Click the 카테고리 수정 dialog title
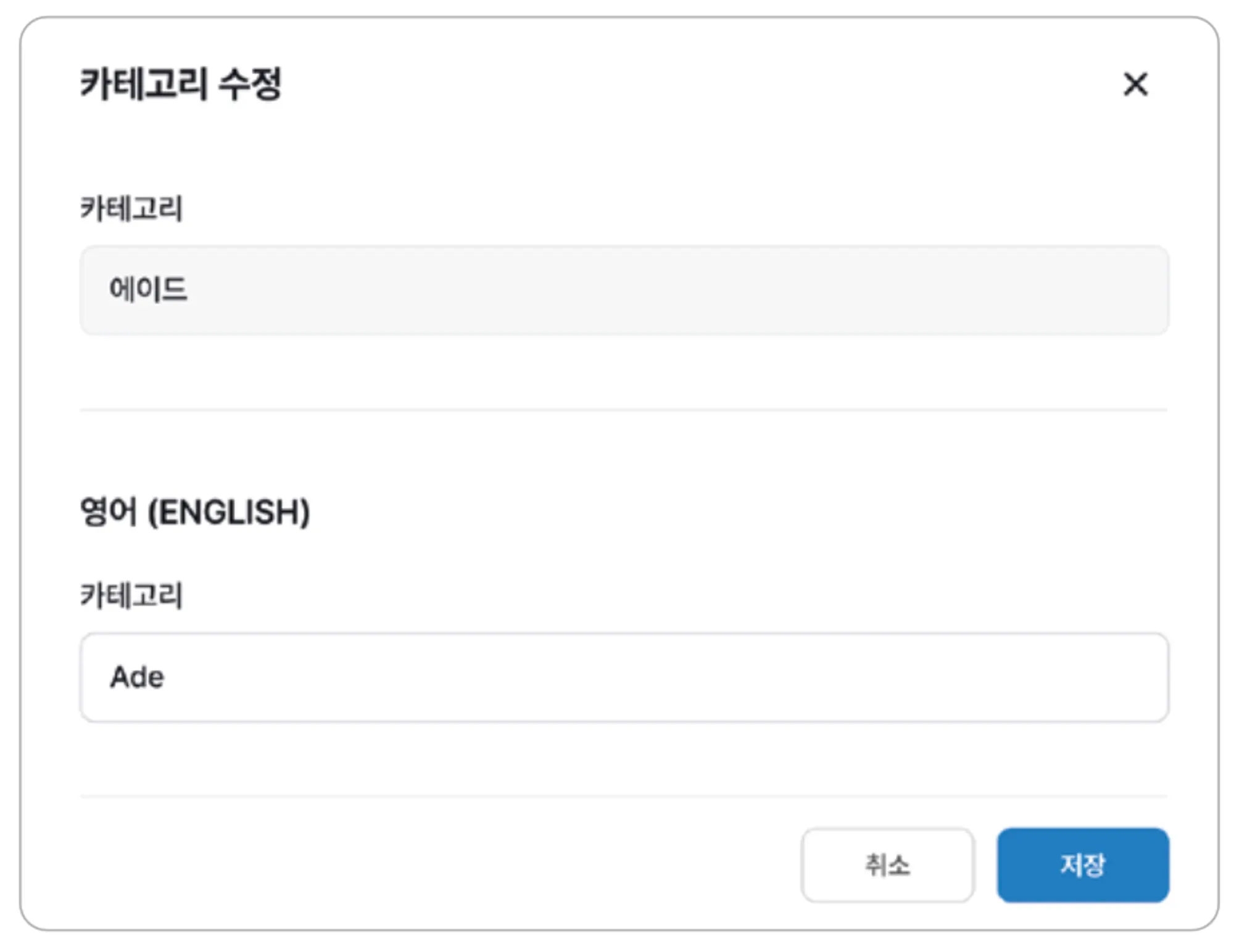The width and height of the screenshot is (1234, 952). coord(181,84)
